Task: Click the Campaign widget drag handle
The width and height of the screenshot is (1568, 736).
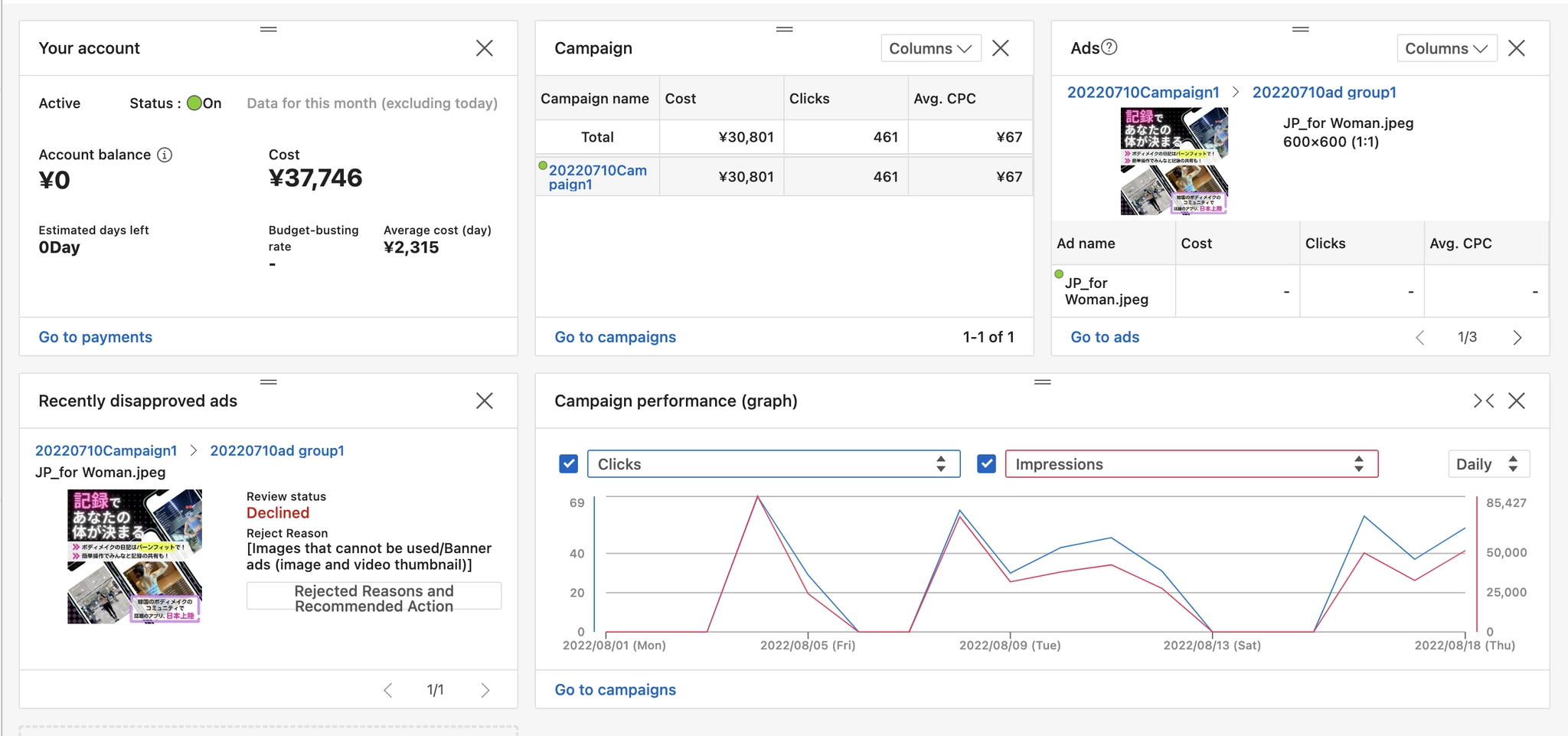Action: [784, 29]
